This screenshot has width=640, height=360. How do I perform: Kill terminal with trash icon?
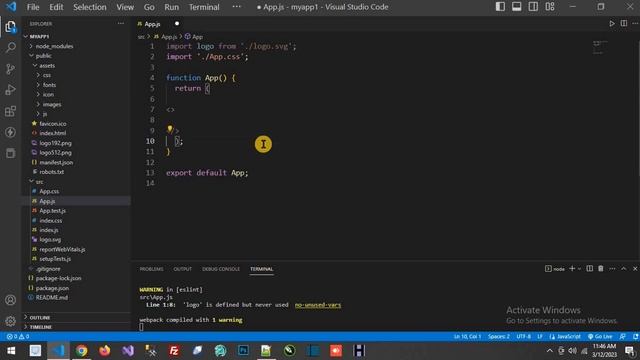pyautogui.click(x=601, y=269)
